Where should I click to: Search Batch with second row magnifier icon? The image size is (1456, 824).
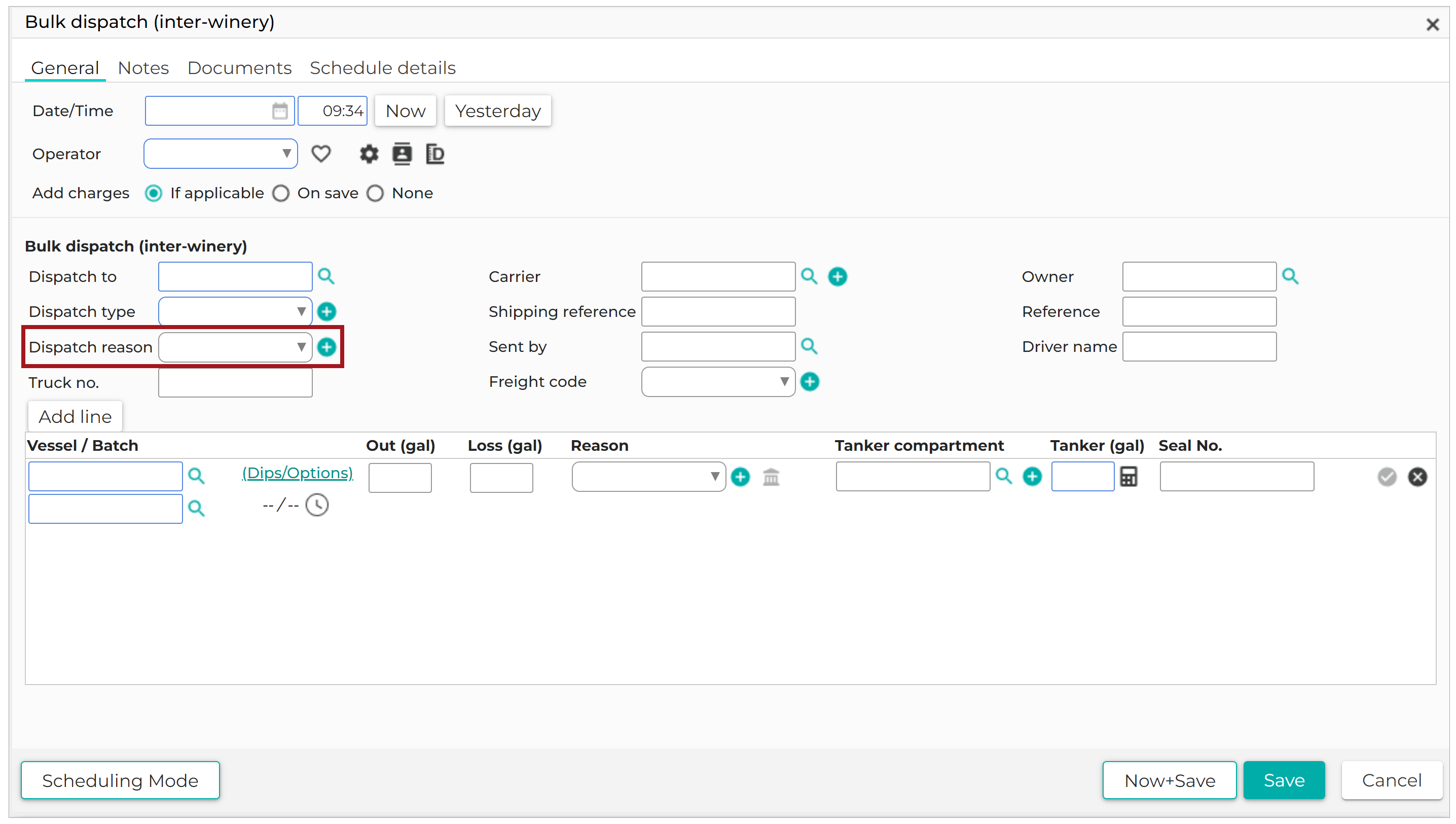(x=196, y=509)
